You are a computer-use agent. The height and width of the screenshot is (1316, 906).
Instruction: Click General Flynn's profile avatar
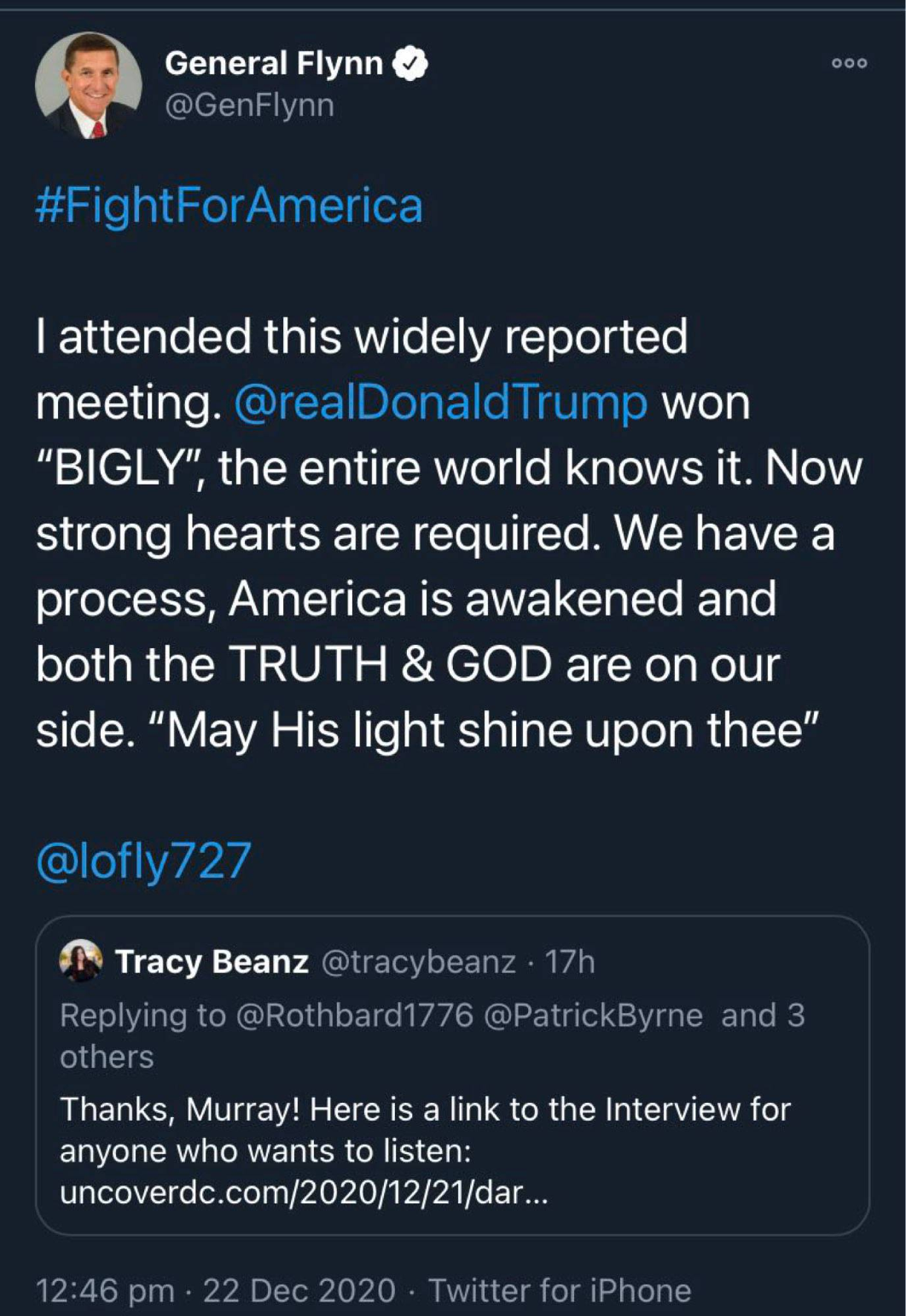coord(88,85)
